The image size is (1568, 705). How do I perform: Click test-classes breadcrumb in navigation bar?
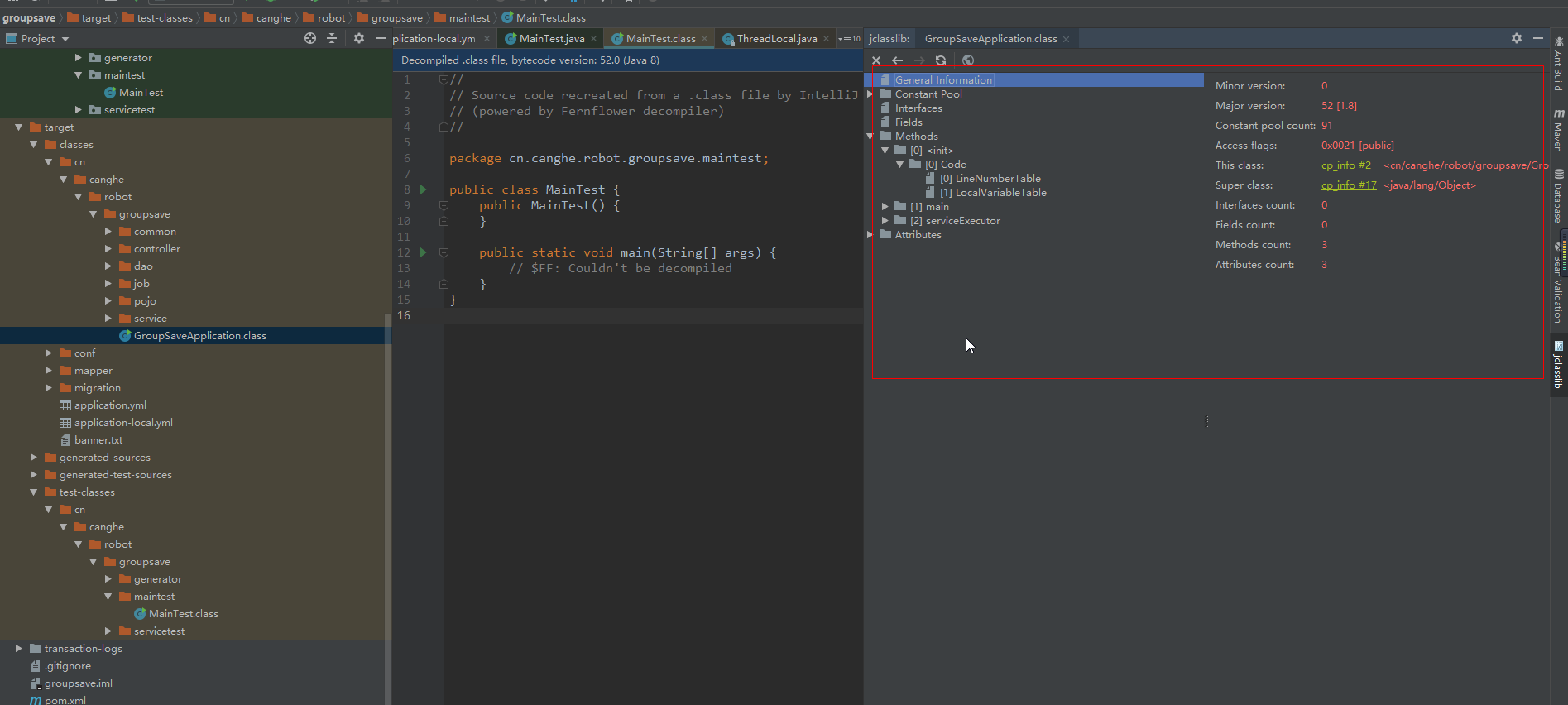tap(165, 17)
